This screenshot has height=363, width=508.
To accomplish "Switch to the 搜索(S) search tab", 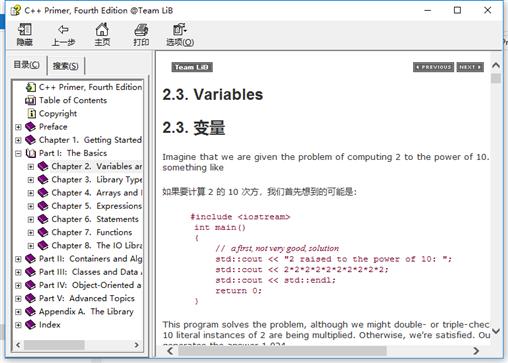I will 66,66.
